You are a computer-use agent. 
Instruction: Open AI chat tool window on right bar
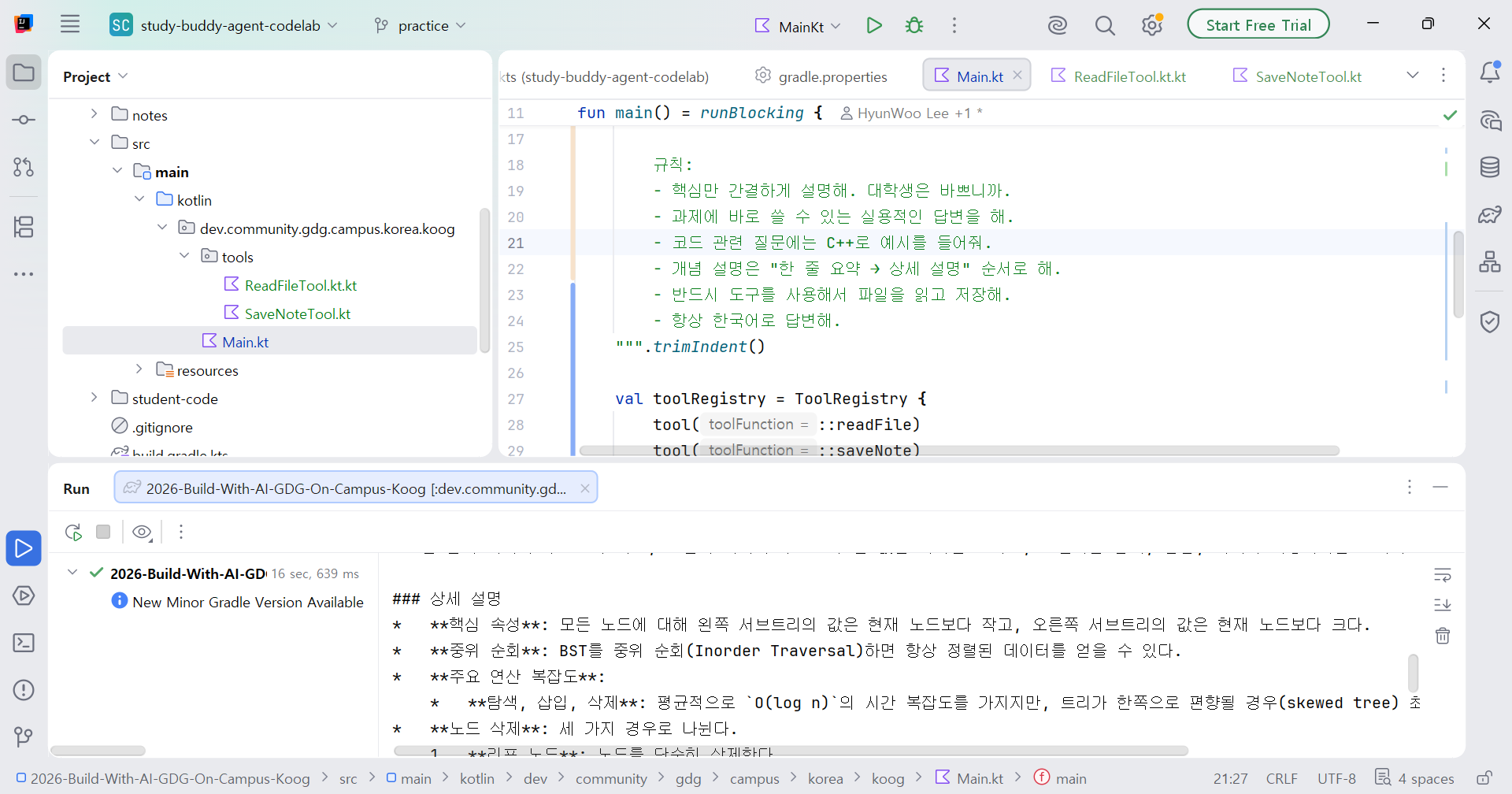1490,121
